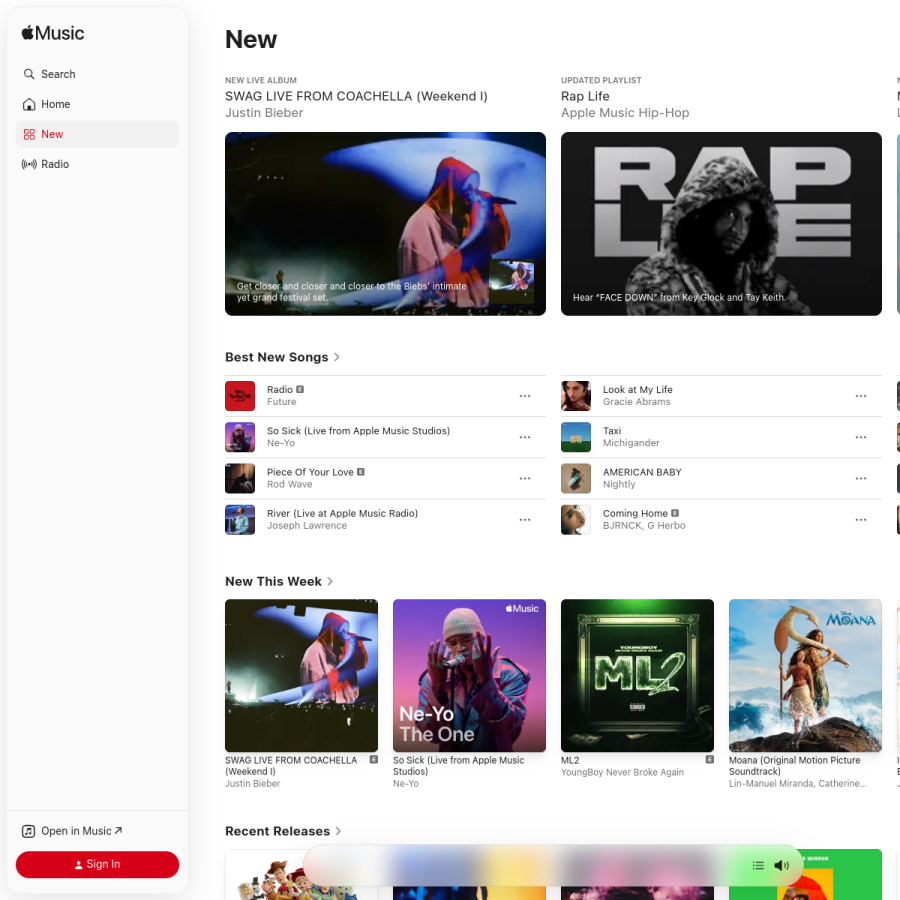
Task: Click the Apple Music logo
Action: [x=53, y=33]
